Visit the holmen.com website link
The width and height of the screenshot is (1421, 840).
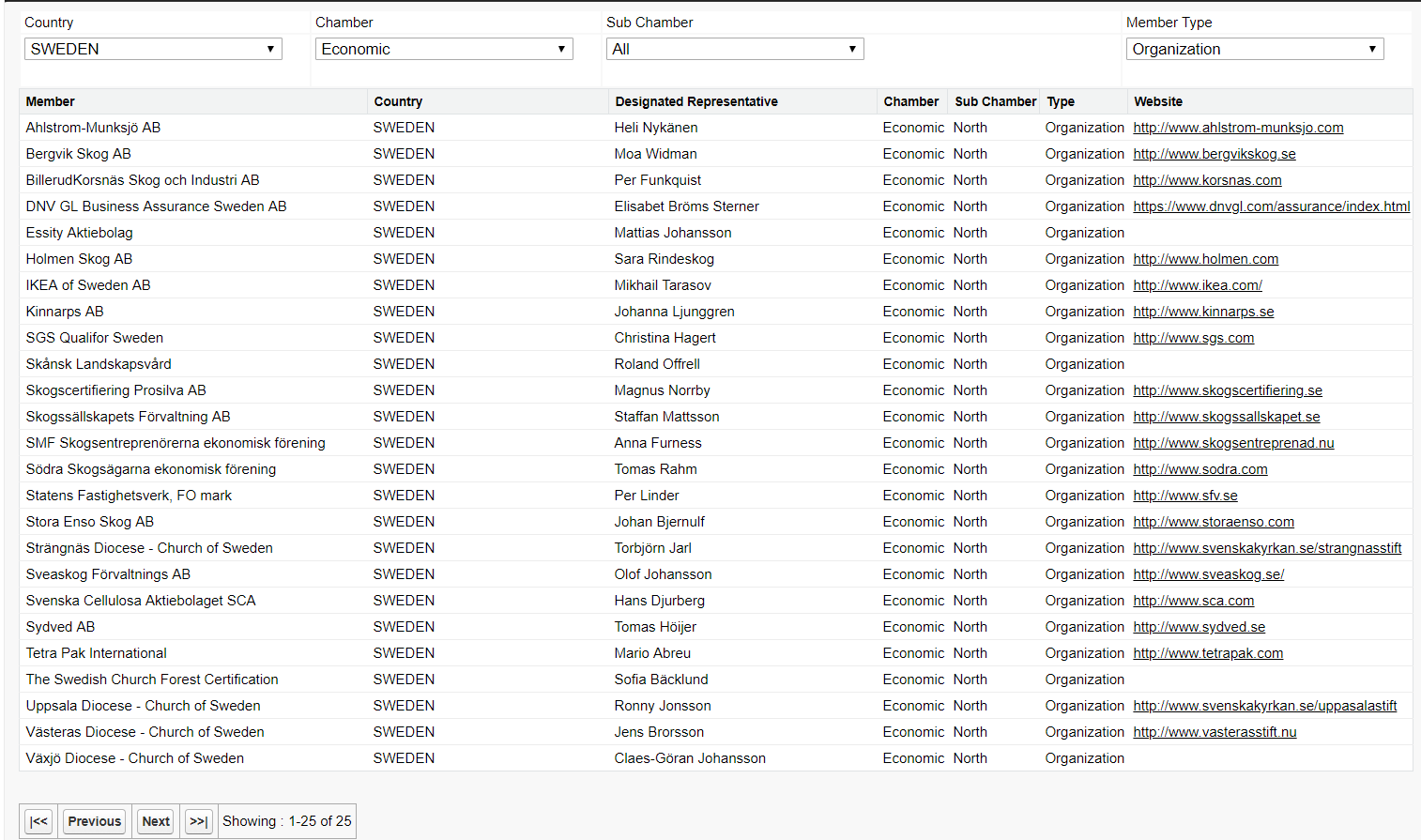pos(1206,259)
